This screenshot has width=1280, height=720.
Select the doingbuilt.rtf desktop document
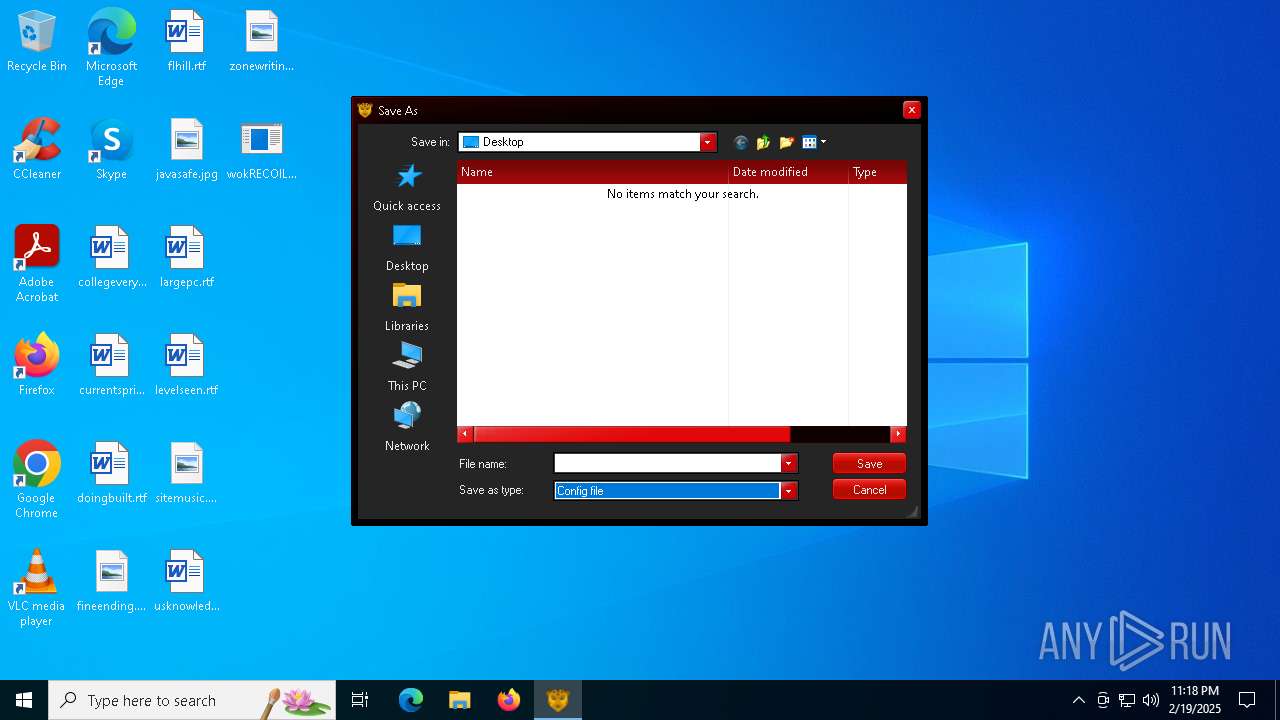(111, 474)
